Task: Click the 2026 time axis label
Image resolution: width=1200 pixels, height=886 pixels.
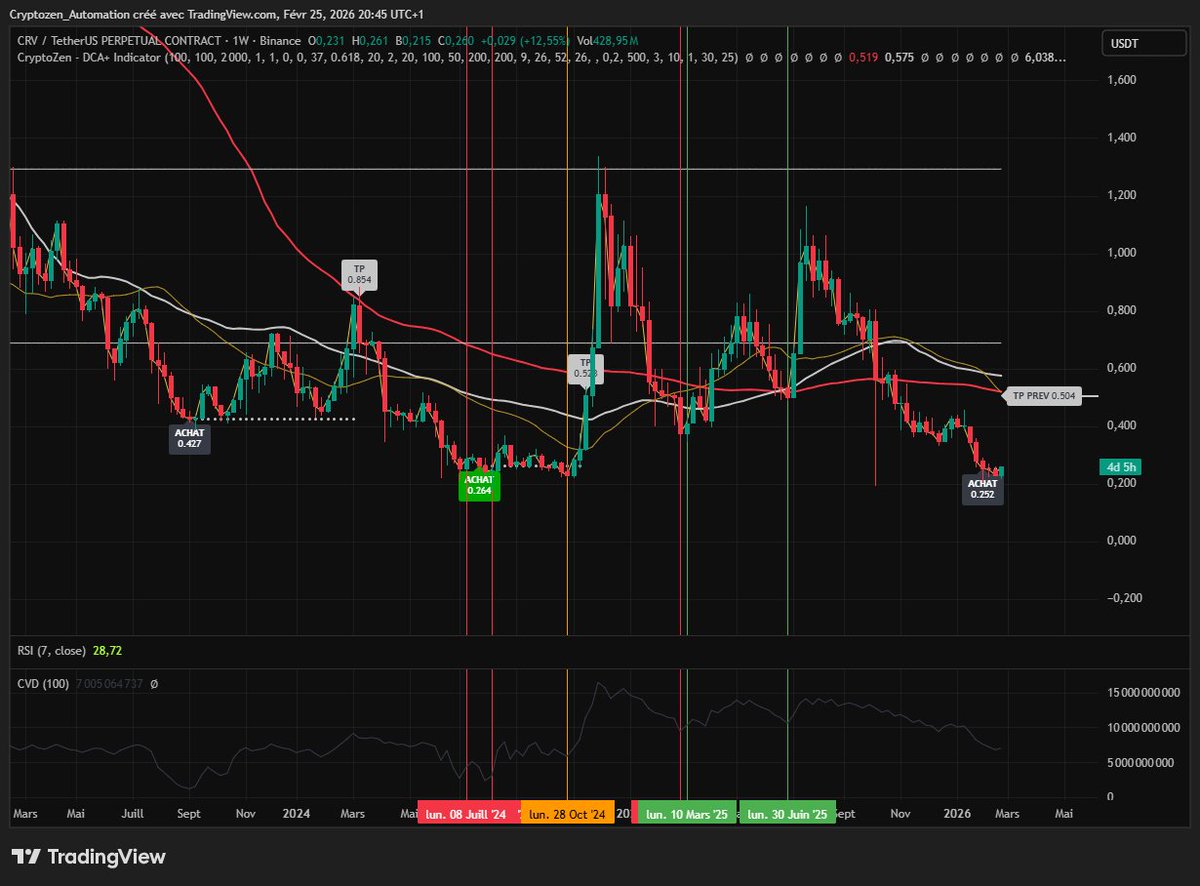Action: (x=958, y=814)
